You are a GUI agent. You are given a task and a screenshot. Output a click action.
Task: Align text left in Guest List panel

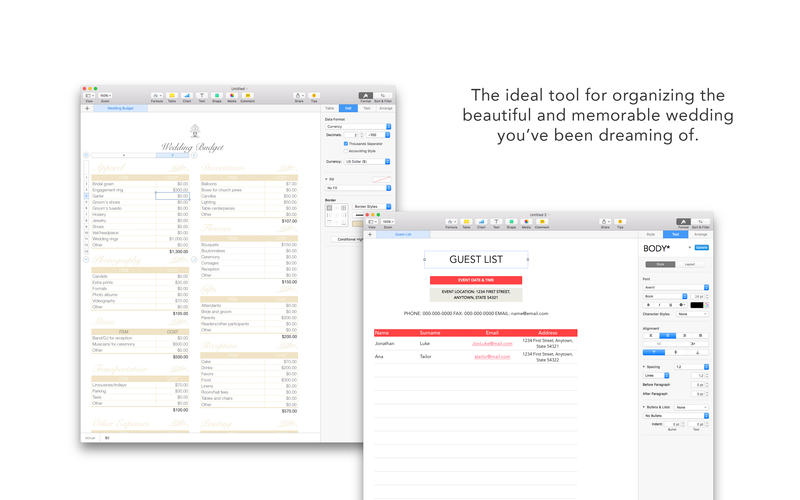coord(651,336)
